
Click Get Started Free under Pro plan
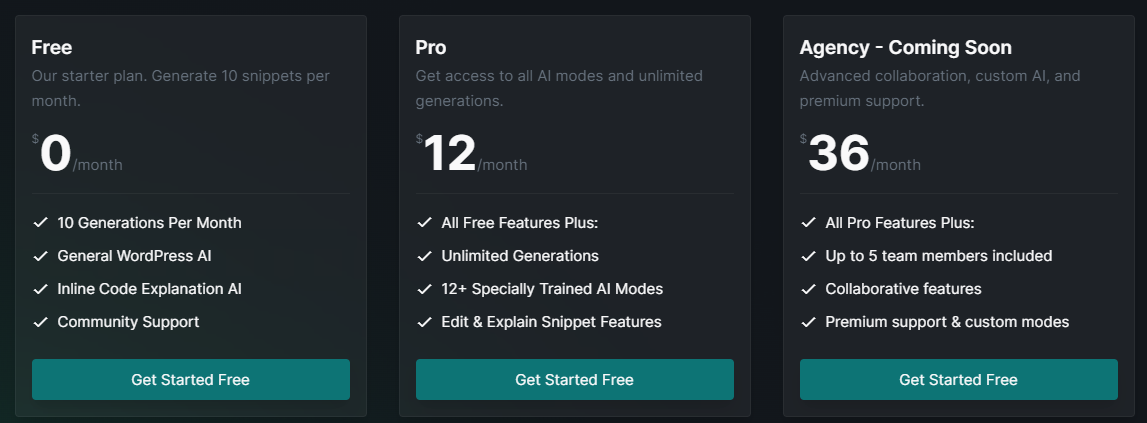point(574,380)
